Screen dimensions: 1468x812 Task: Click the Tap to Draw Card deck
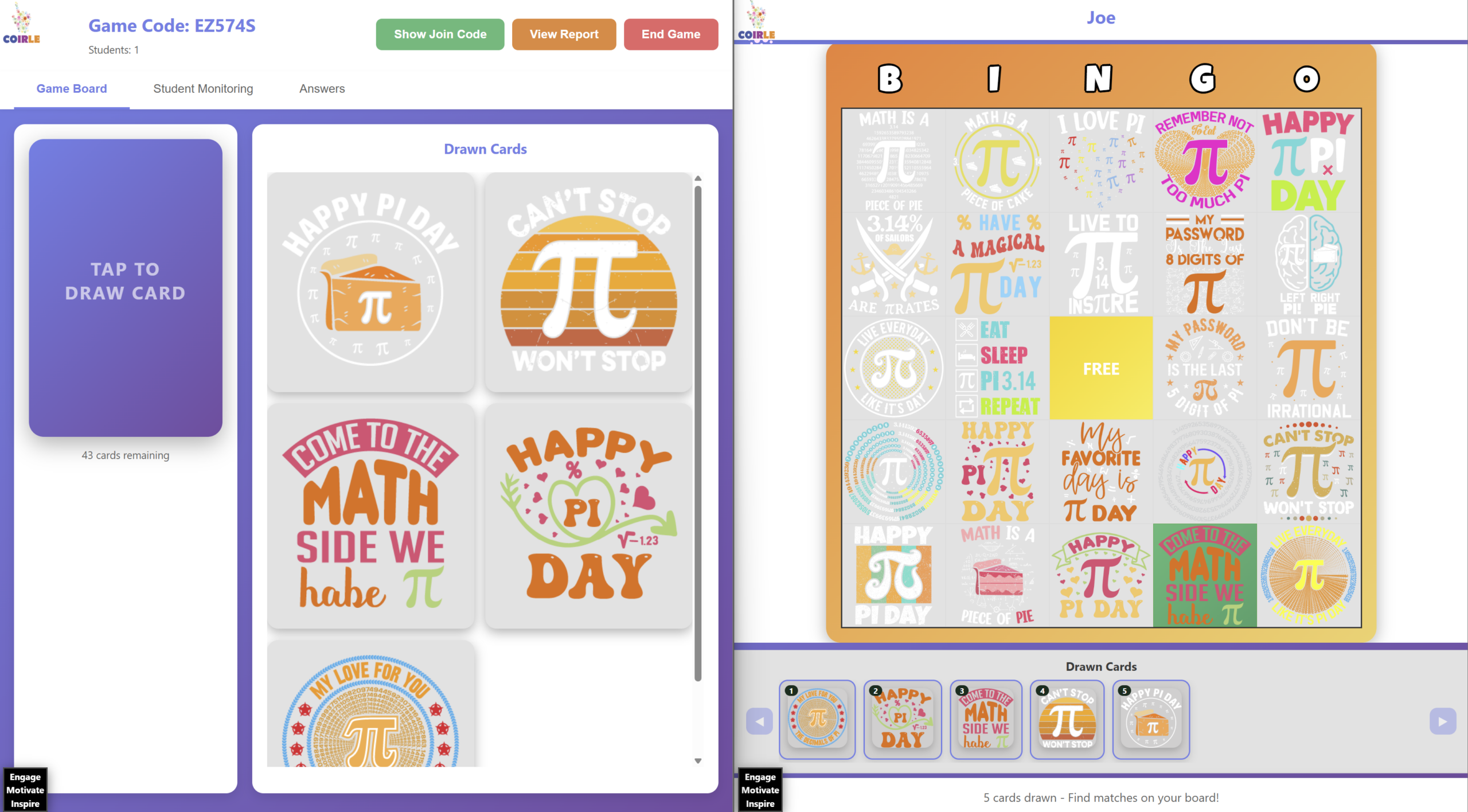coord(125,287)
